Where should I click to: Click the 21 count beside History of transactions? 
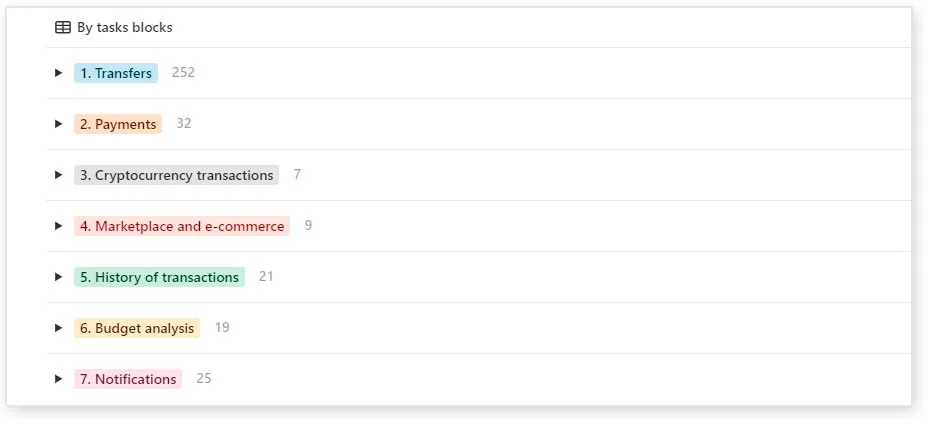266,277
